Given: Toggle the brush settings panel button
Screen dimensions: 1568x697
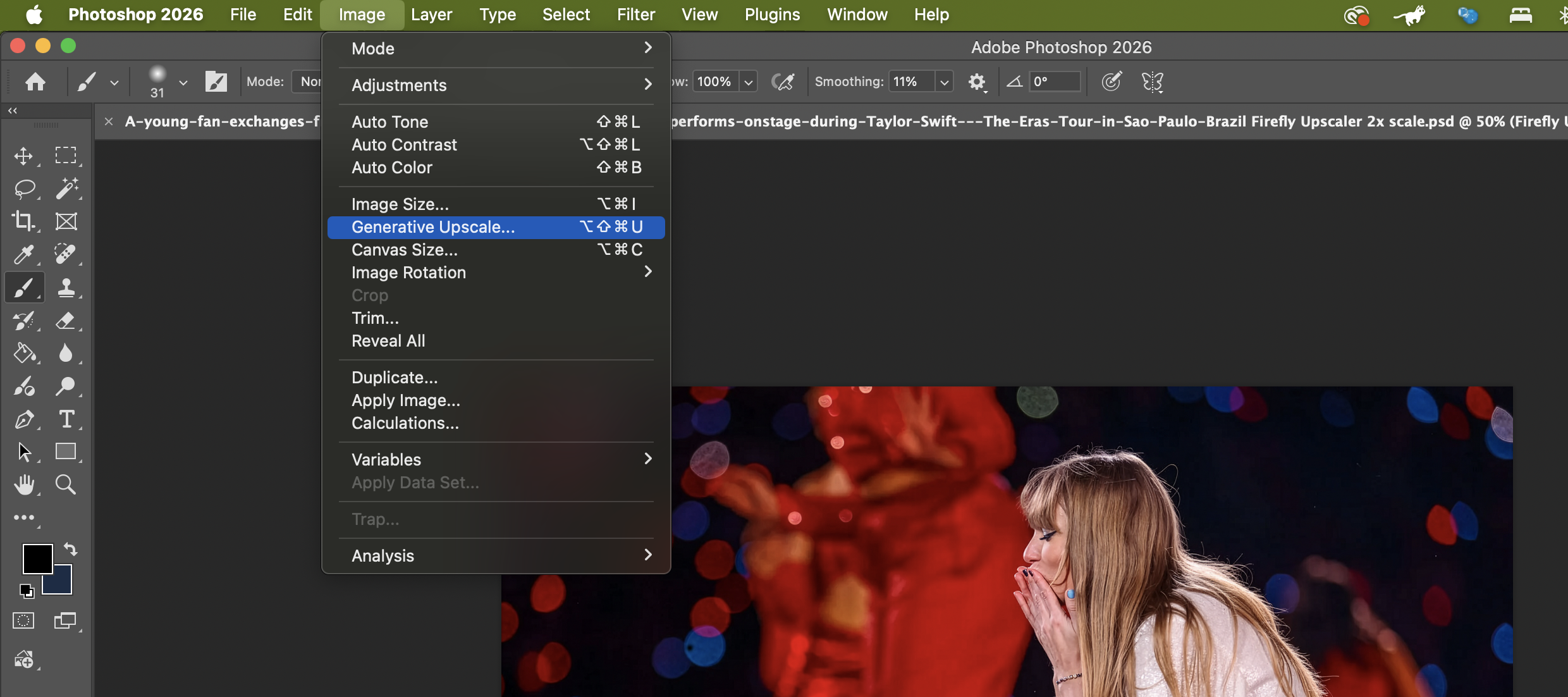Looking at the screenshot, I should click(x=216, y=82).
